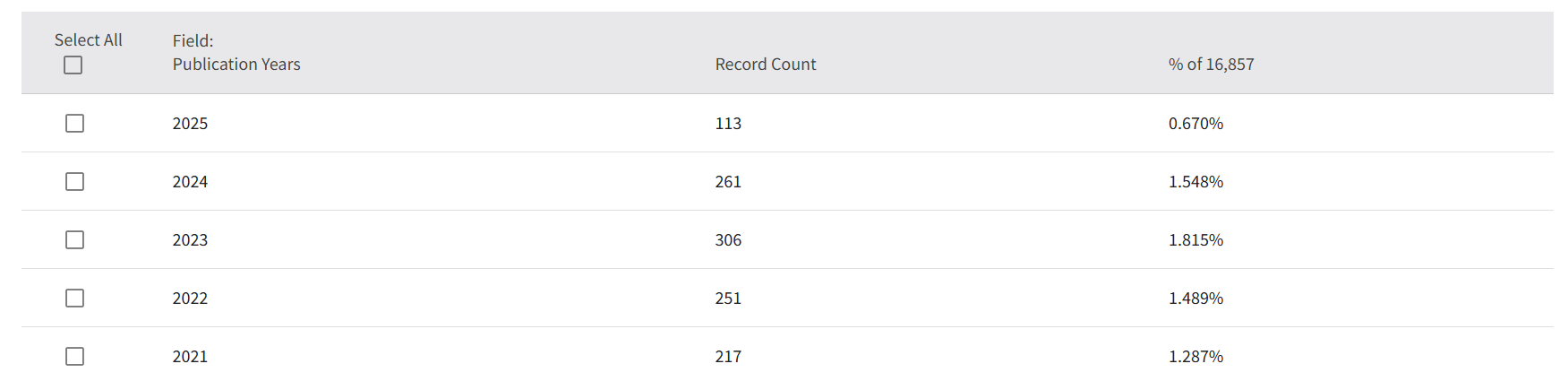The image size is (1568, 381).
Task: Tick the Select All checkbox
Action: (x=73, y=65)
